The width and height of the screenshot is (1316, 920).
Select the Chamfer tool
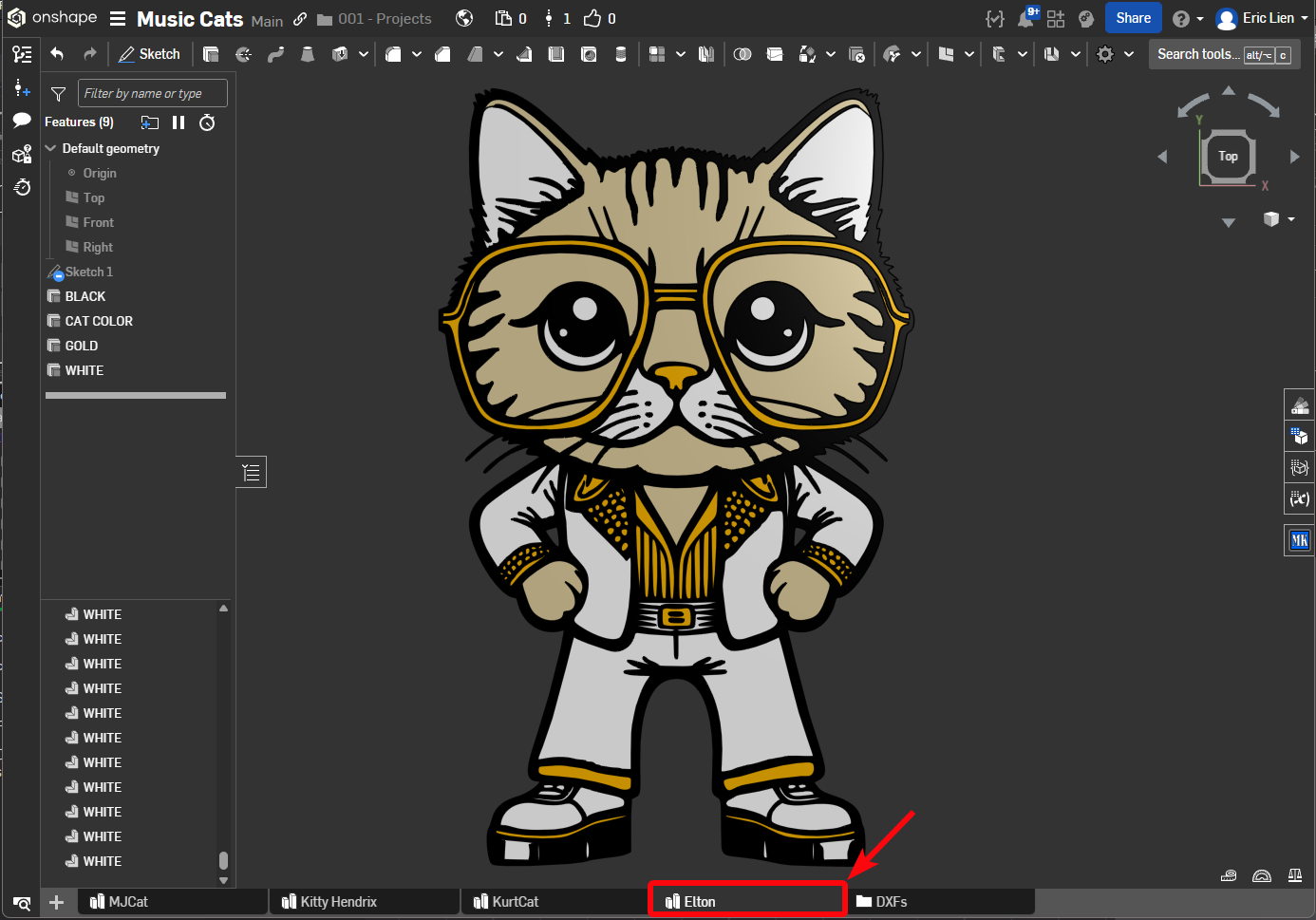pyautogui.click(x=442, y=54)
